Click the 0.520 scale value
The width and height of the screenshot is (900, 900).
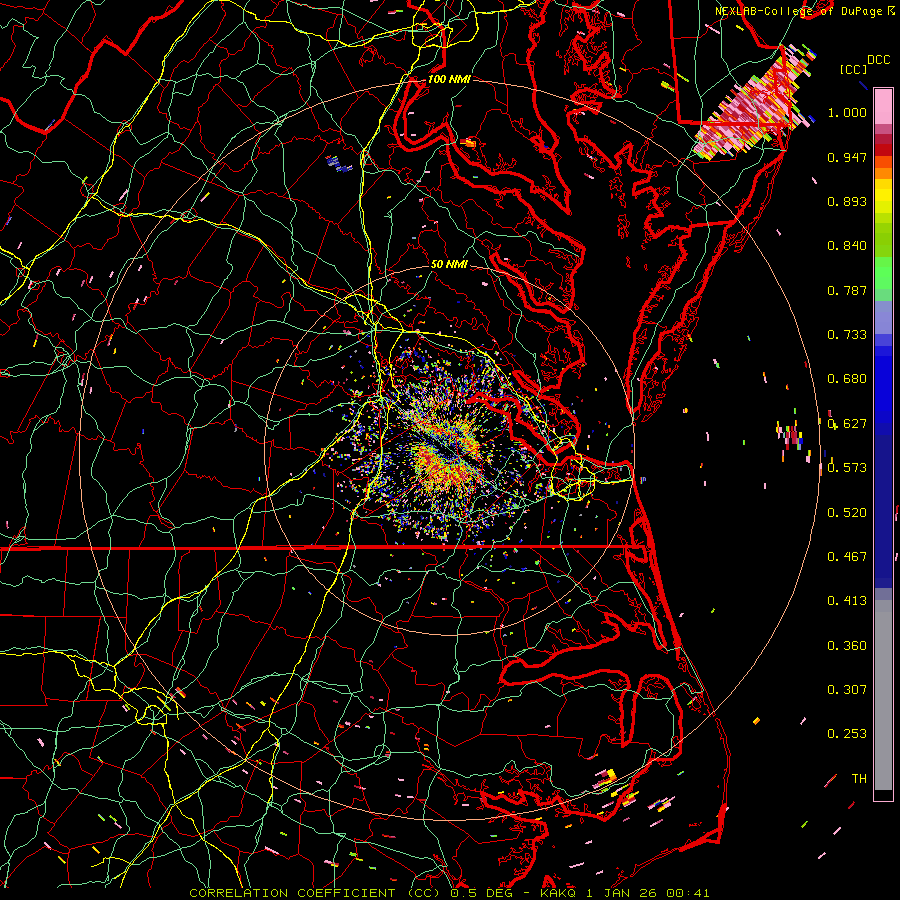click(847, 513)
